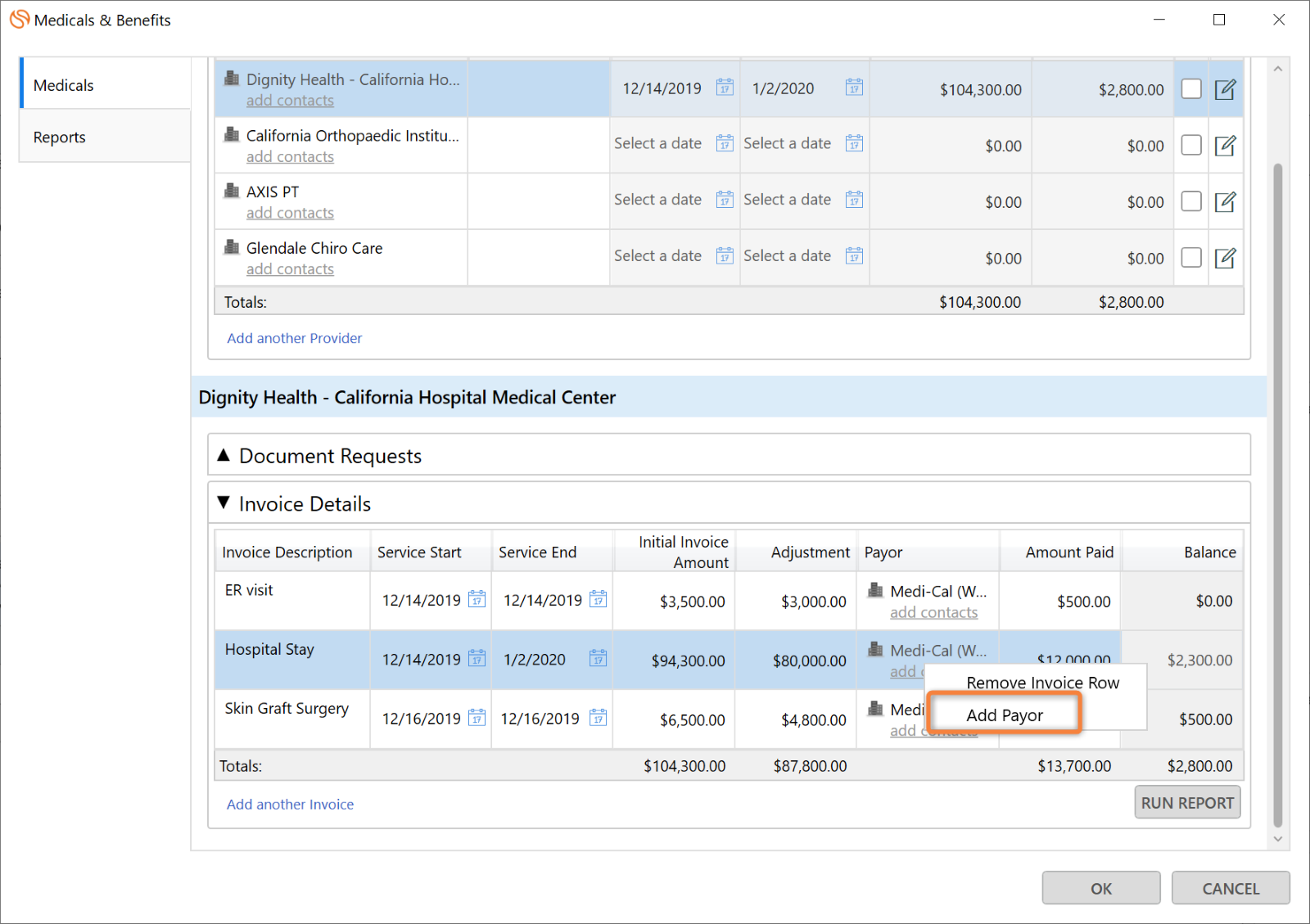Choose Add Payor from context menu
1310x924 pixels.
click(1005, 714)
